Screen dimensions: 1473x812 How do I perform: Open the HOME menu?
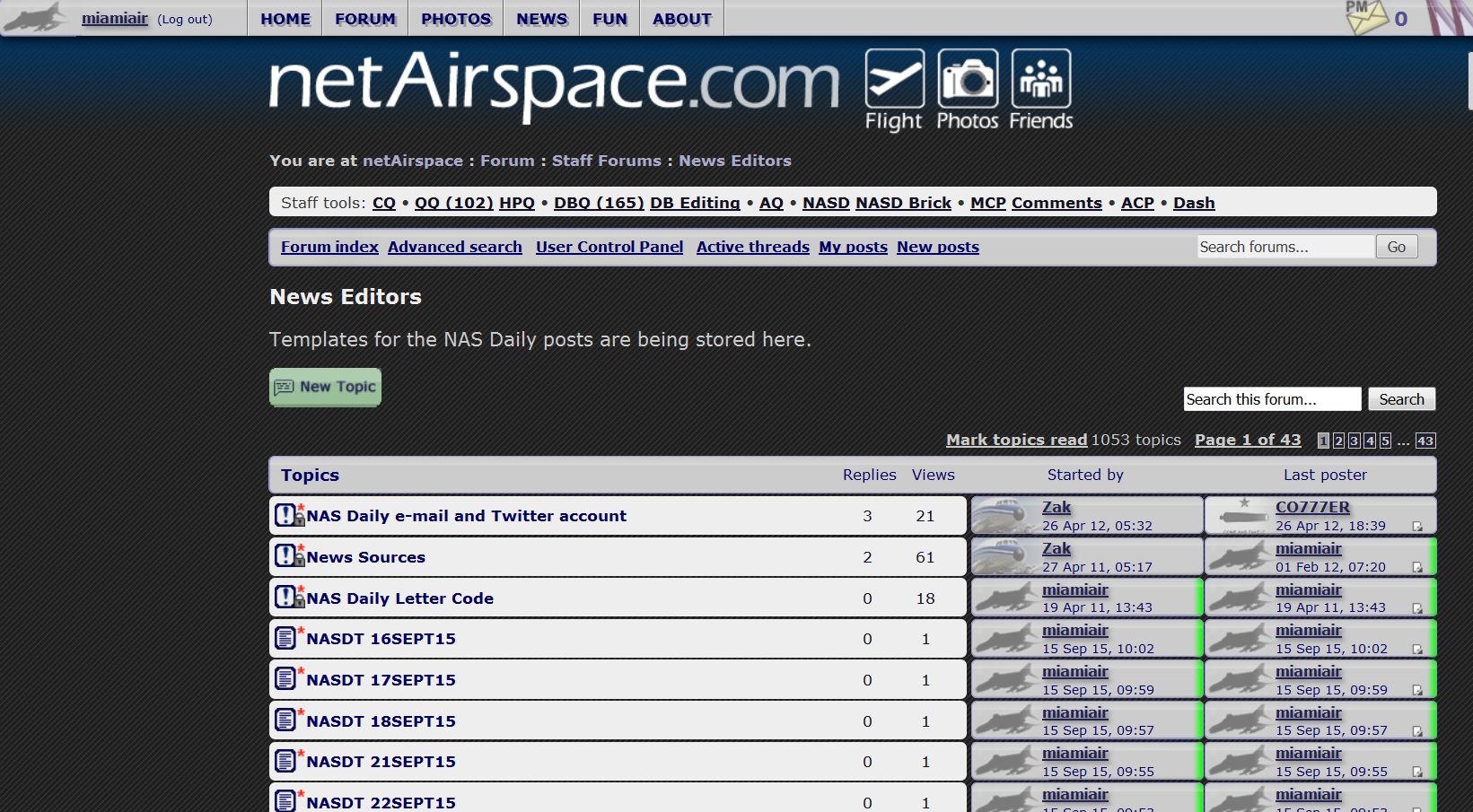tap(285, 19)
